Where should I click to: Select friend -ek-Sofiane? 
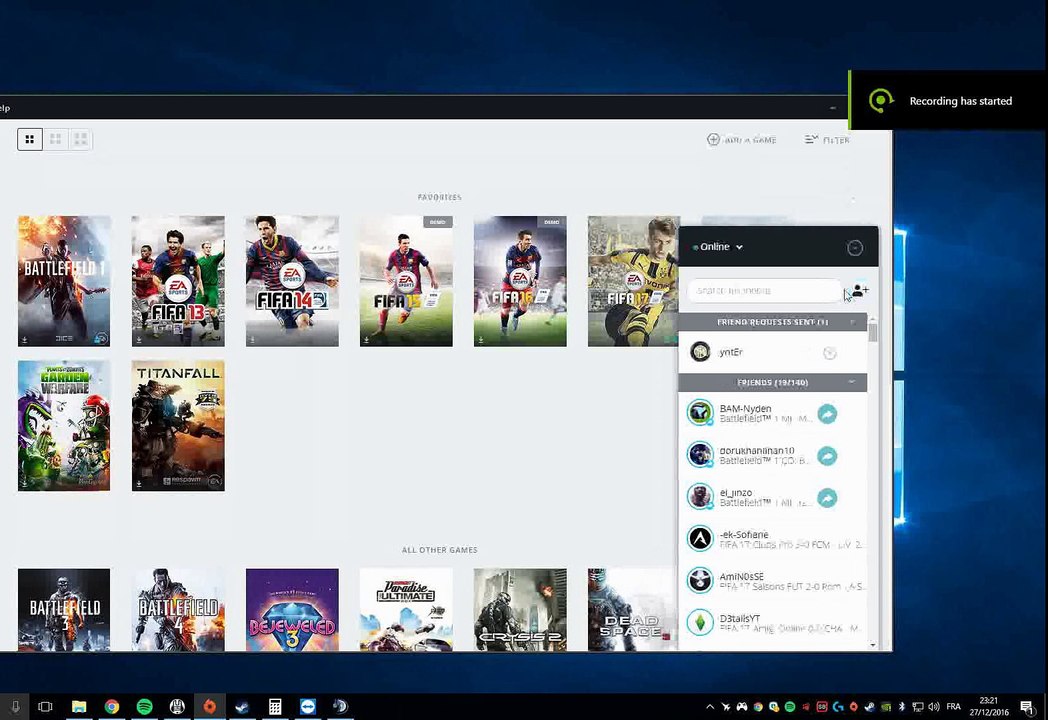click(x=773, y=539)
